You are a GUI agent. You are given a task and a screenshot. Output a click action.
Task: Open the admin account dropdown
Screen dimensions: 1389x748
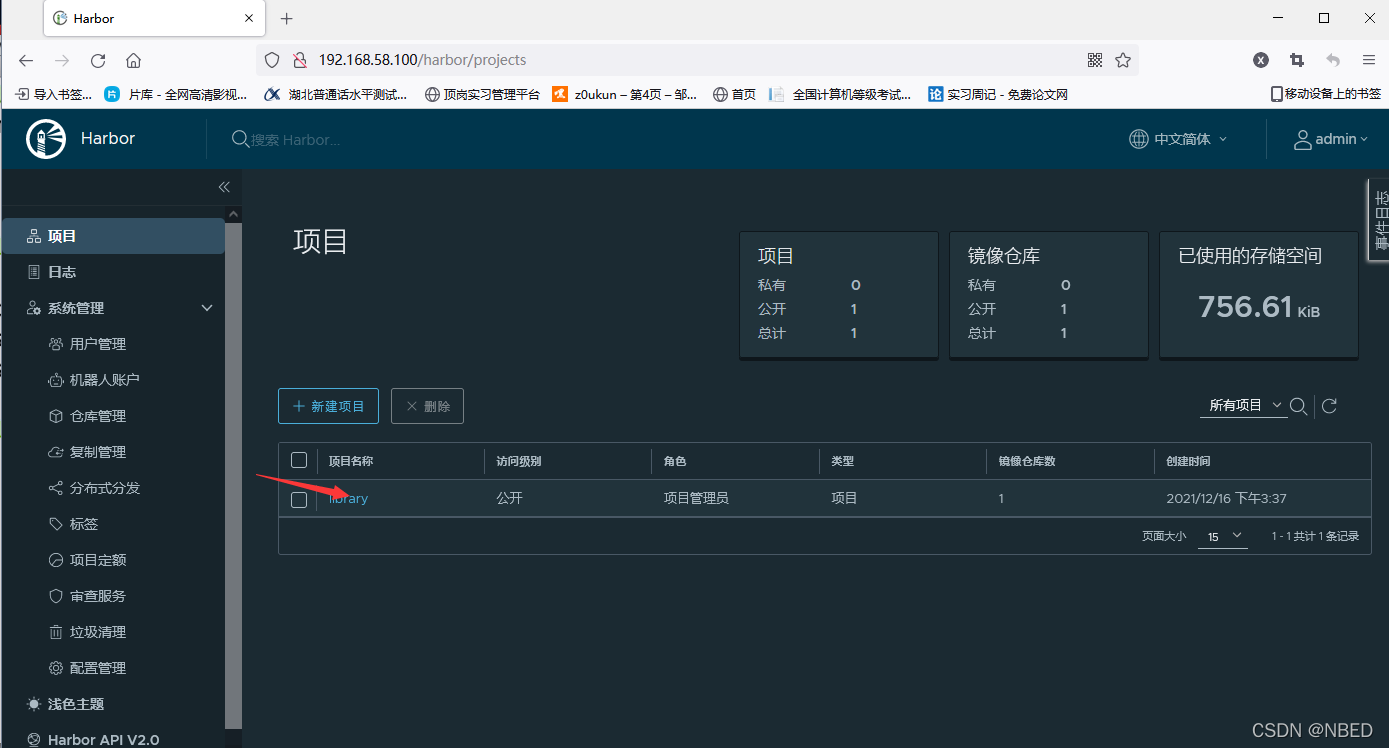(x=1330, y=139)
